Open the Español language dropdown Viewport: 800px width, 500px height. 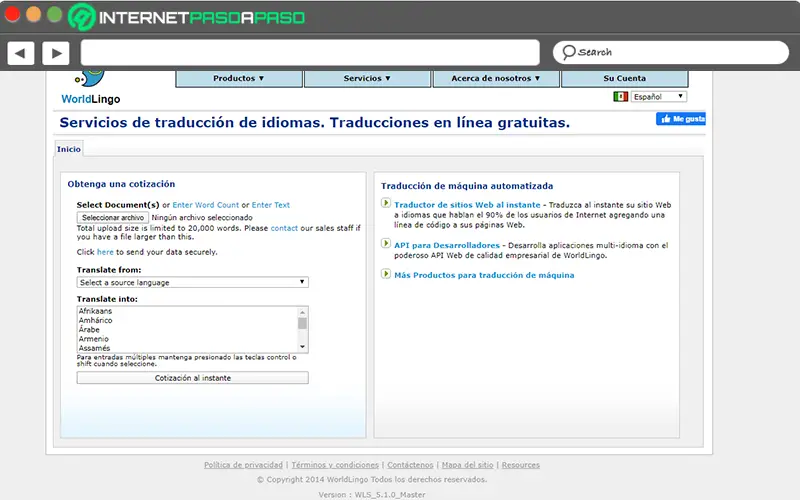[x=659, y=96]
